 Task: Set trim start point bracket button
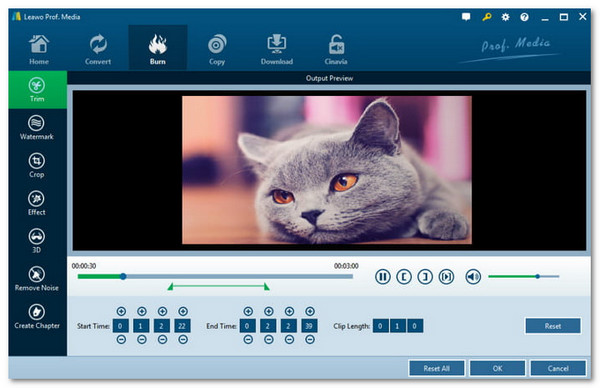(x=404, y=276)
